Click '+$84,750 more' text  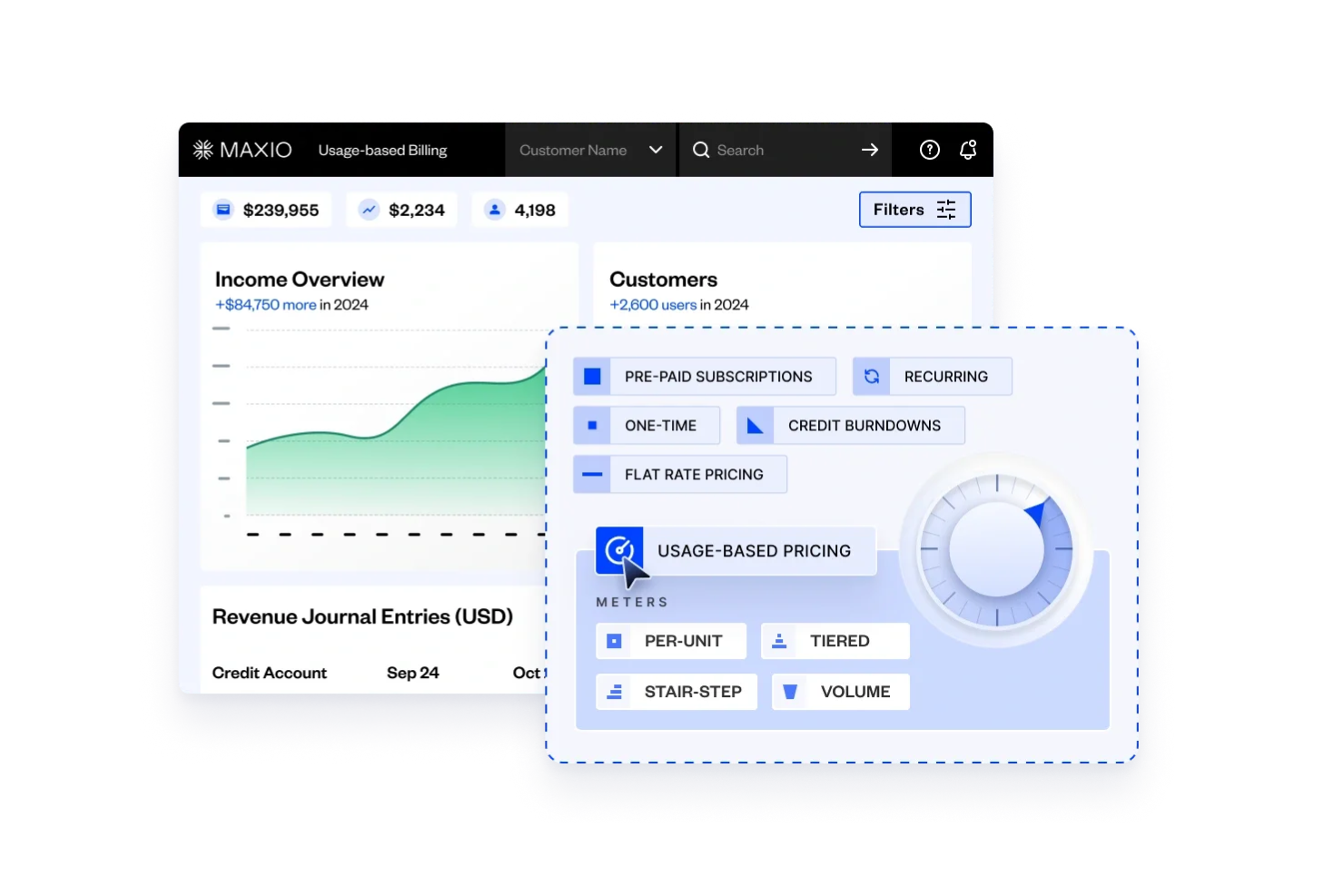(x=266, y=305)
